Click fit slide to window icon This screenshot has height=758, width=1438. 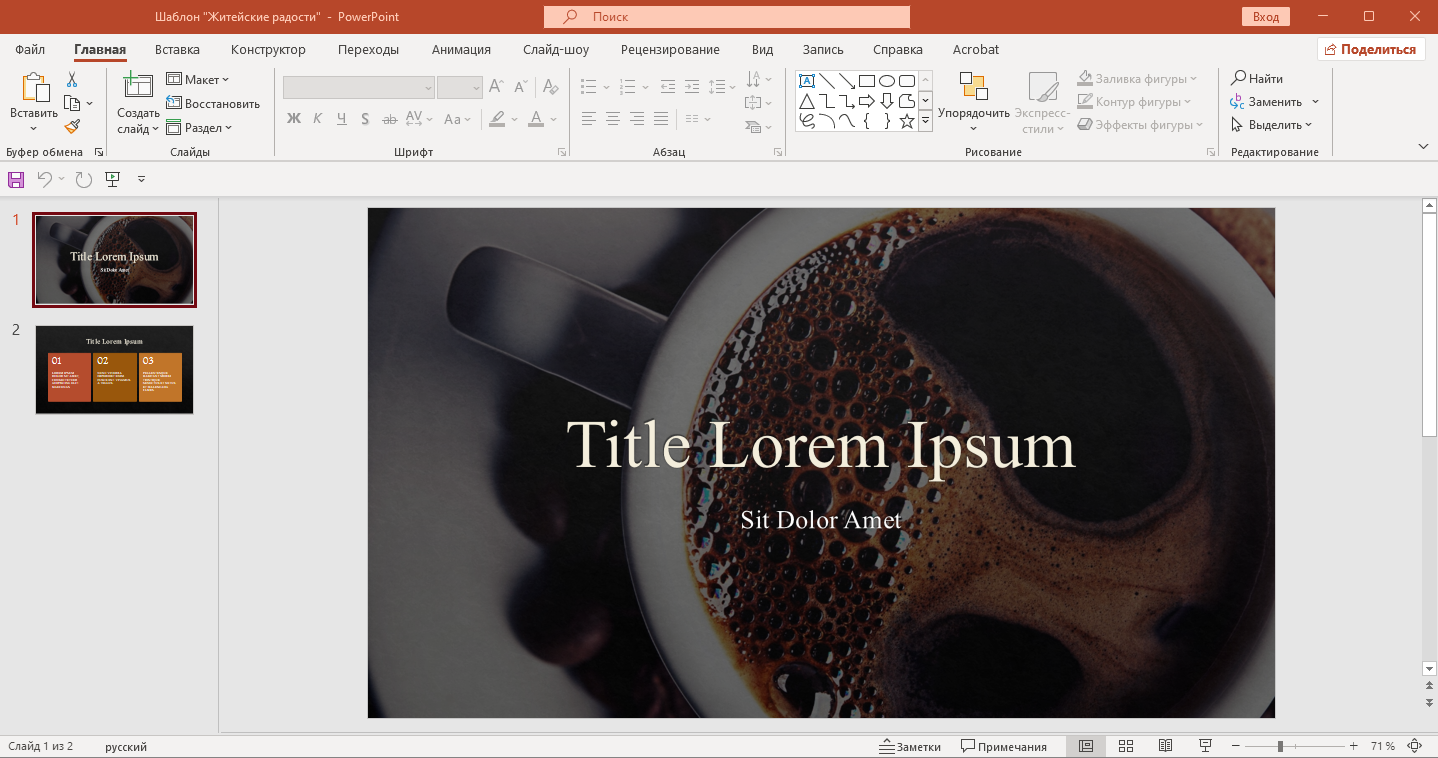(x=1414, y=746)
